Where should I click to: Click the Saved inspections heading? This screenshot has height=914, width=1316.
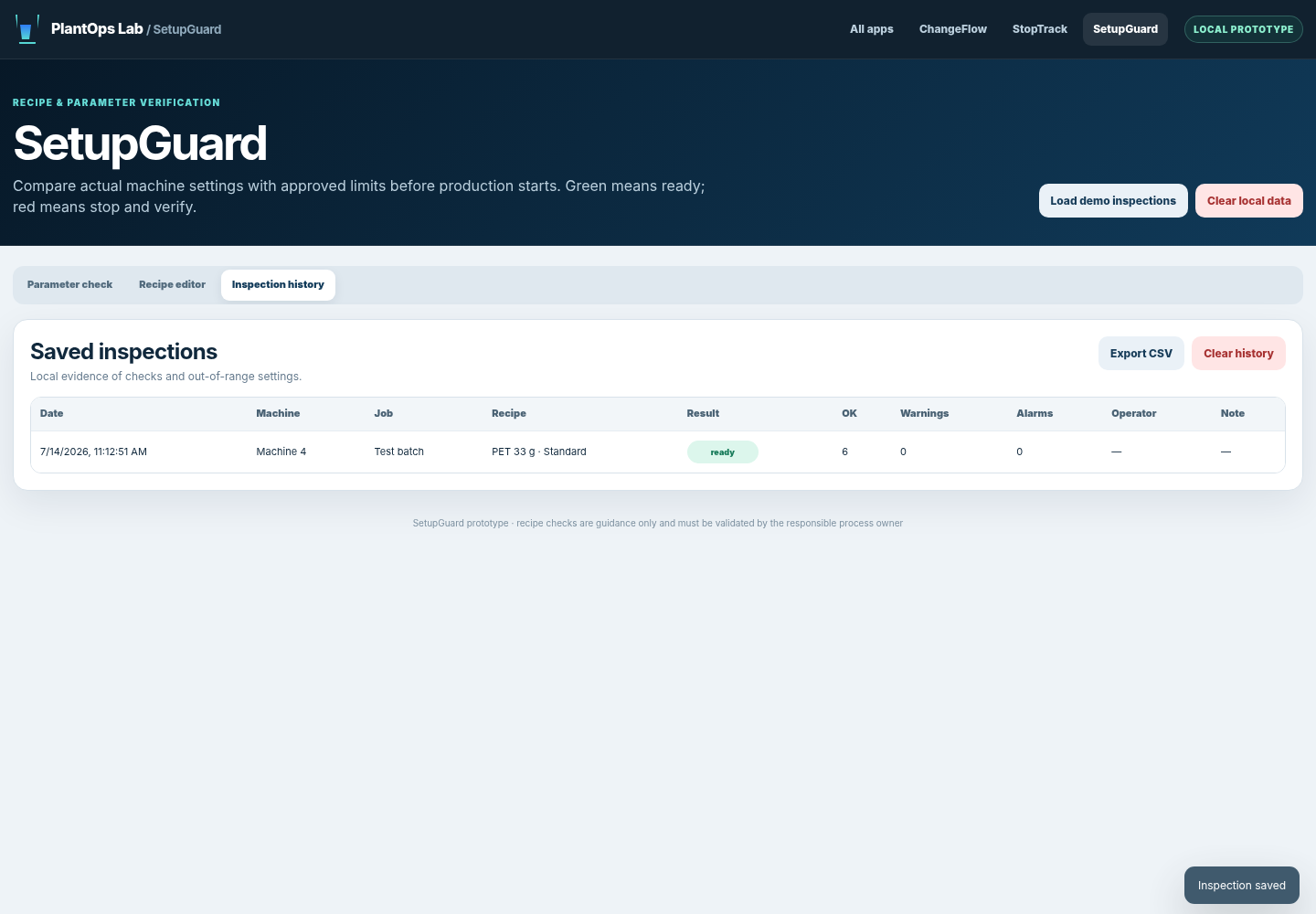click(123, 352)
